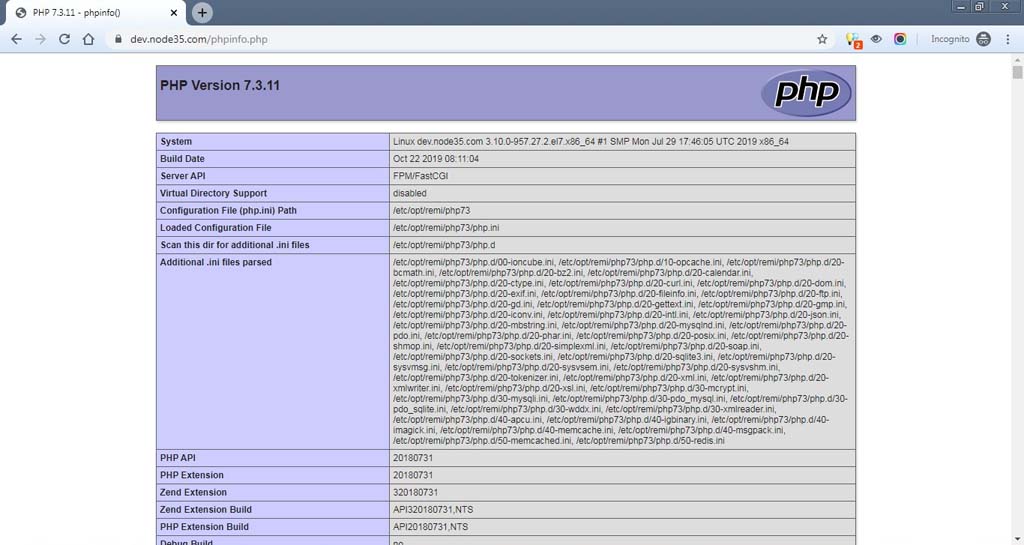Select 'Loaded Configuration File' label

click(x=216, y=228)
